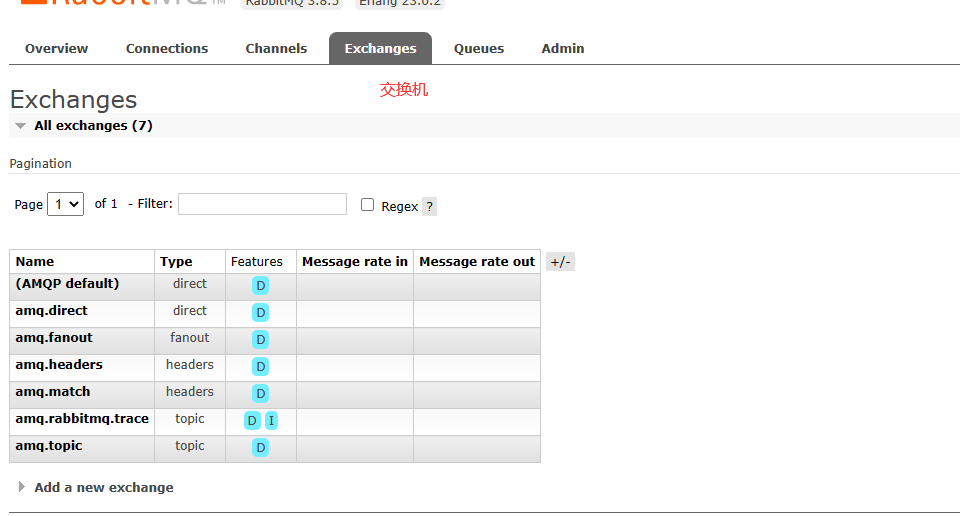Click durable D badge of amq.headers
The width and height of the screenshot is (960, 516).
(x=260, y=366)
